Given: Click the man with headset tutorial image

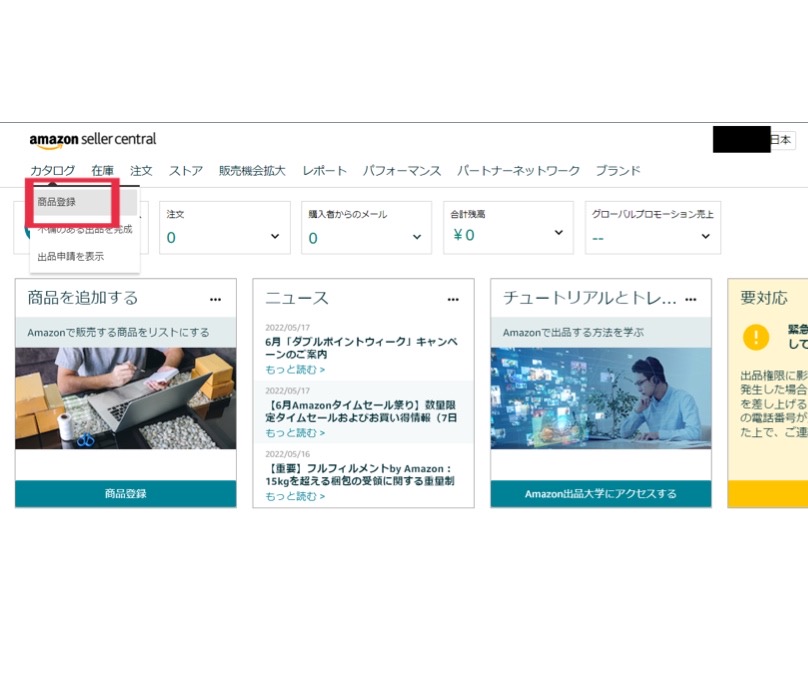Looking at the screenshot, I should point(601,398).
